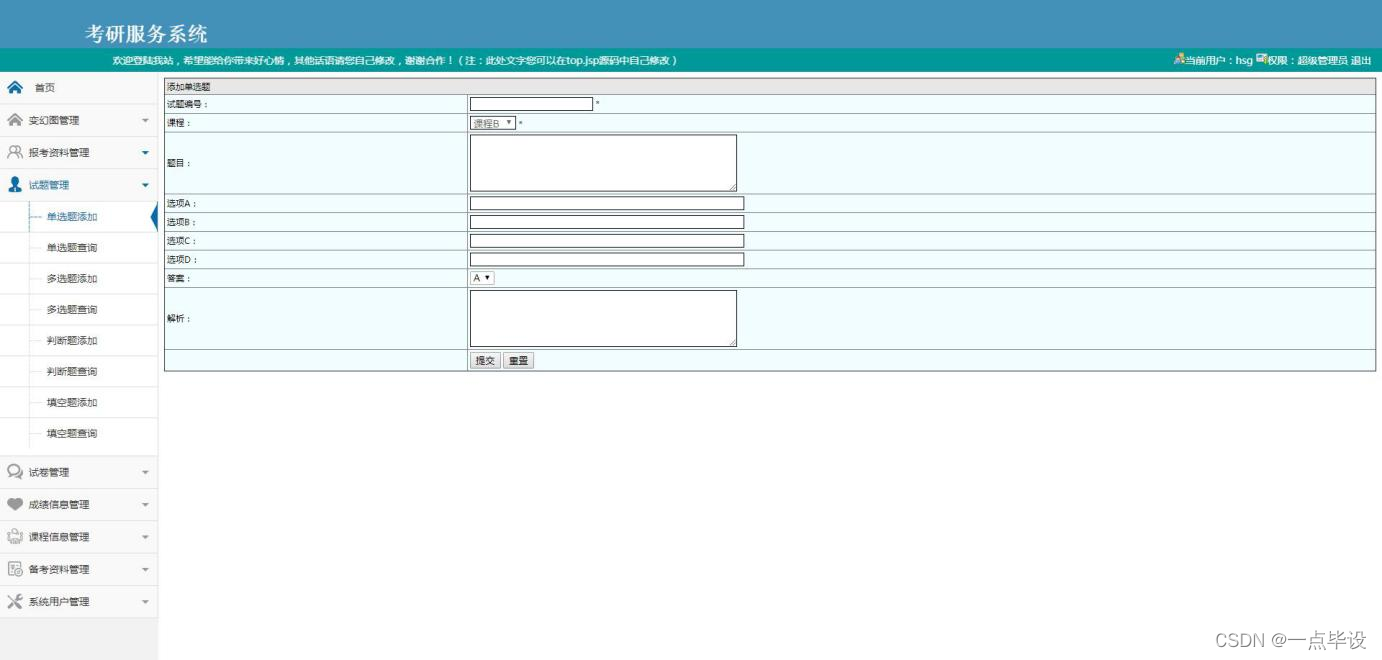
Task: Select 判断题添加 submenu item
Action: pos(72,341)
